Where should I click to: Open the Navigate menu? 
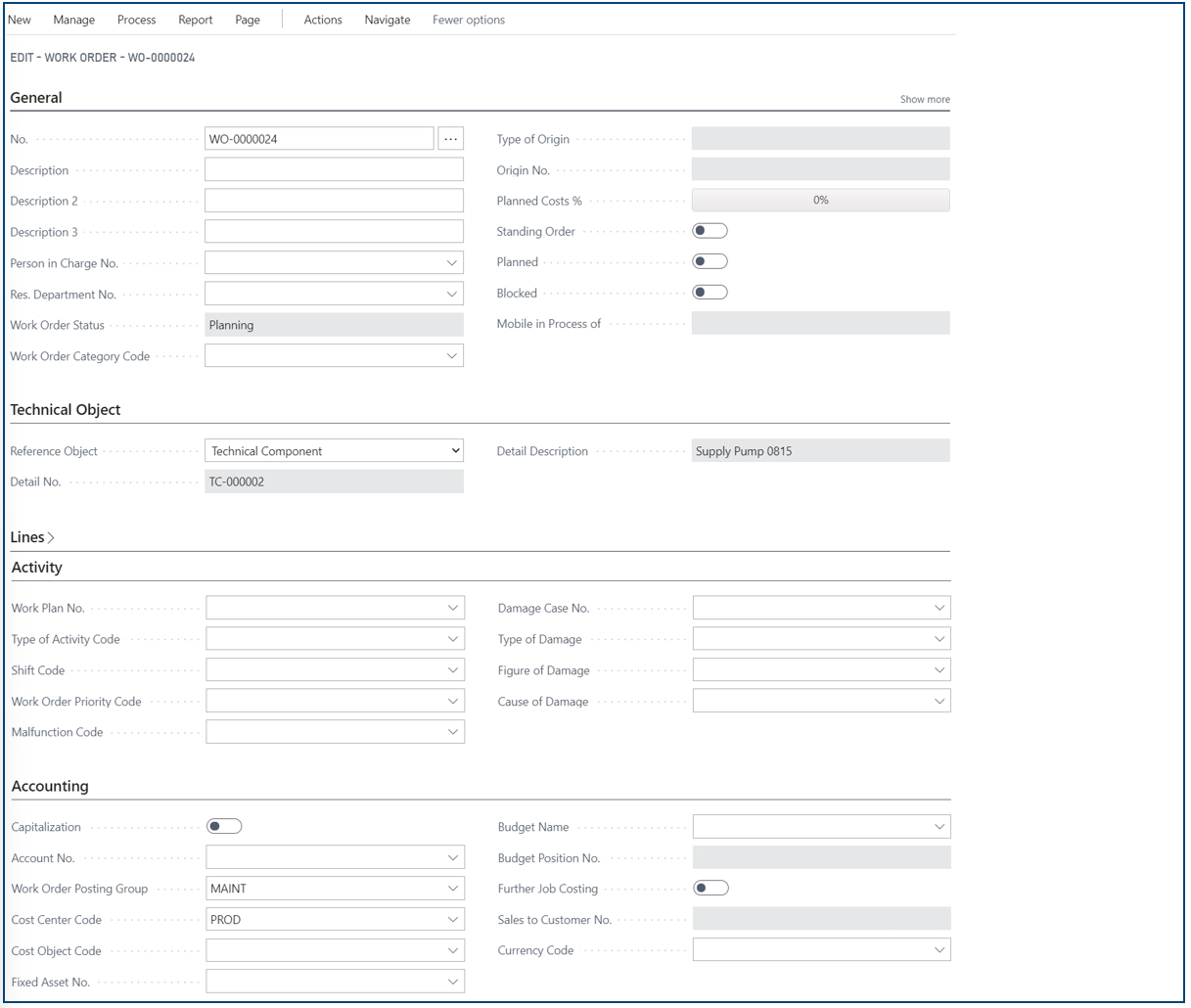[x=388, y=20]
